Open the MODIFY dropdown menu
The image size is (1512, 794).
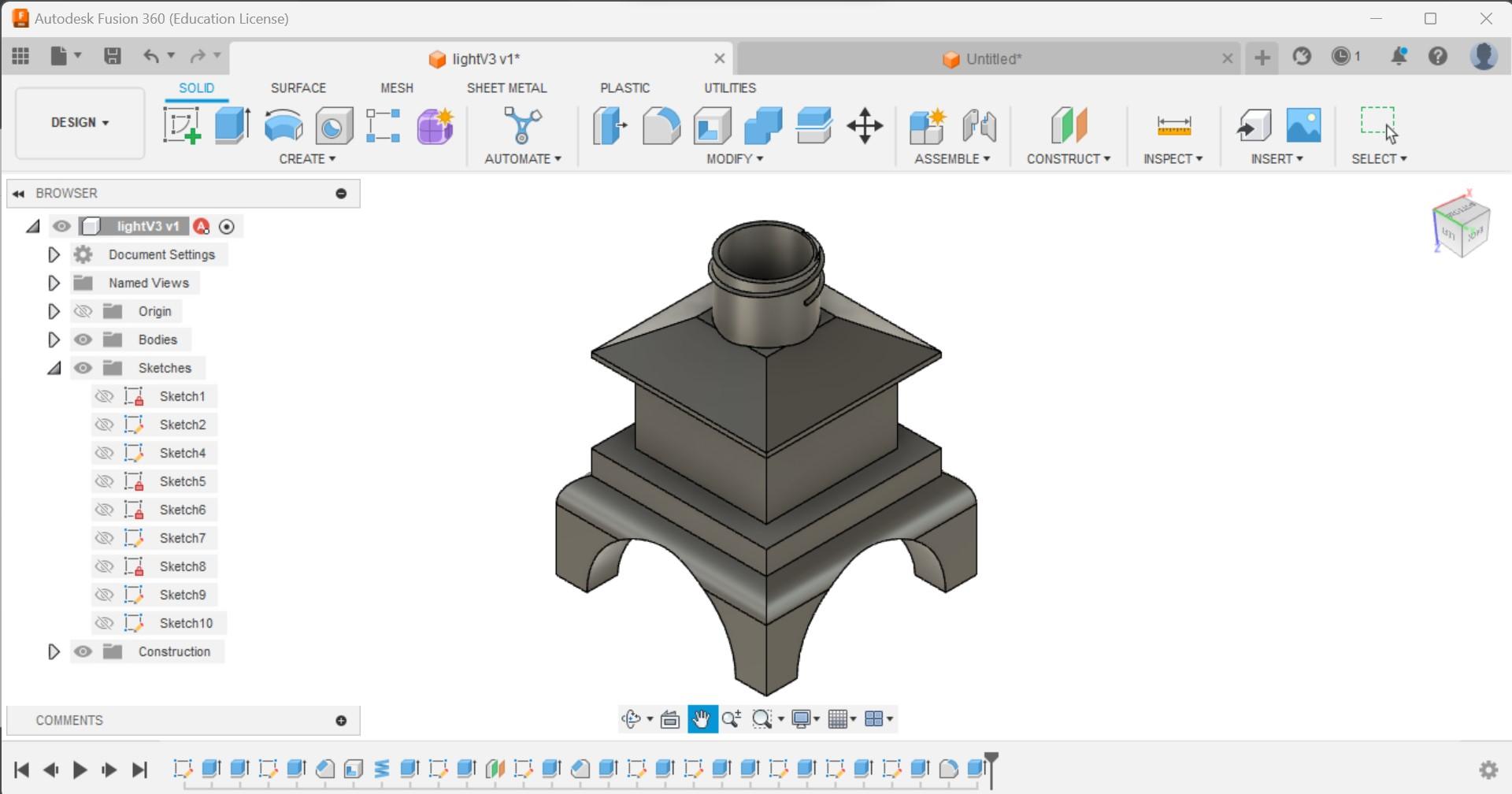(x=735, y=159)
